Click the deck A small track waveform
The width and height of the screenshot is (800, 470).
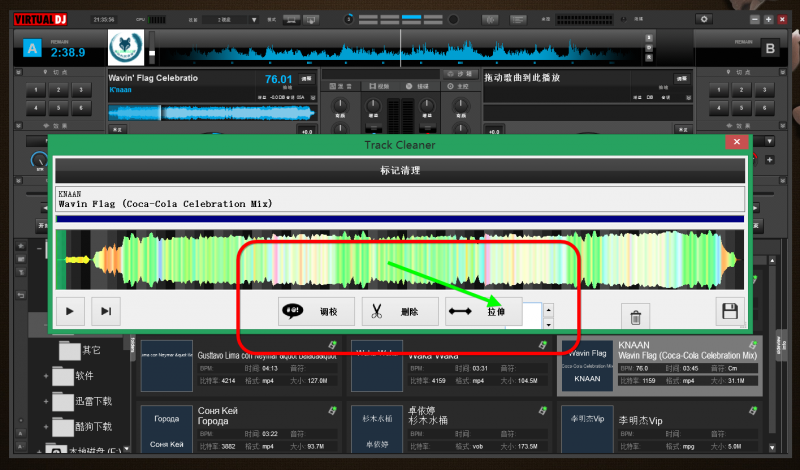pyautogui.click(x=211, y=113)
